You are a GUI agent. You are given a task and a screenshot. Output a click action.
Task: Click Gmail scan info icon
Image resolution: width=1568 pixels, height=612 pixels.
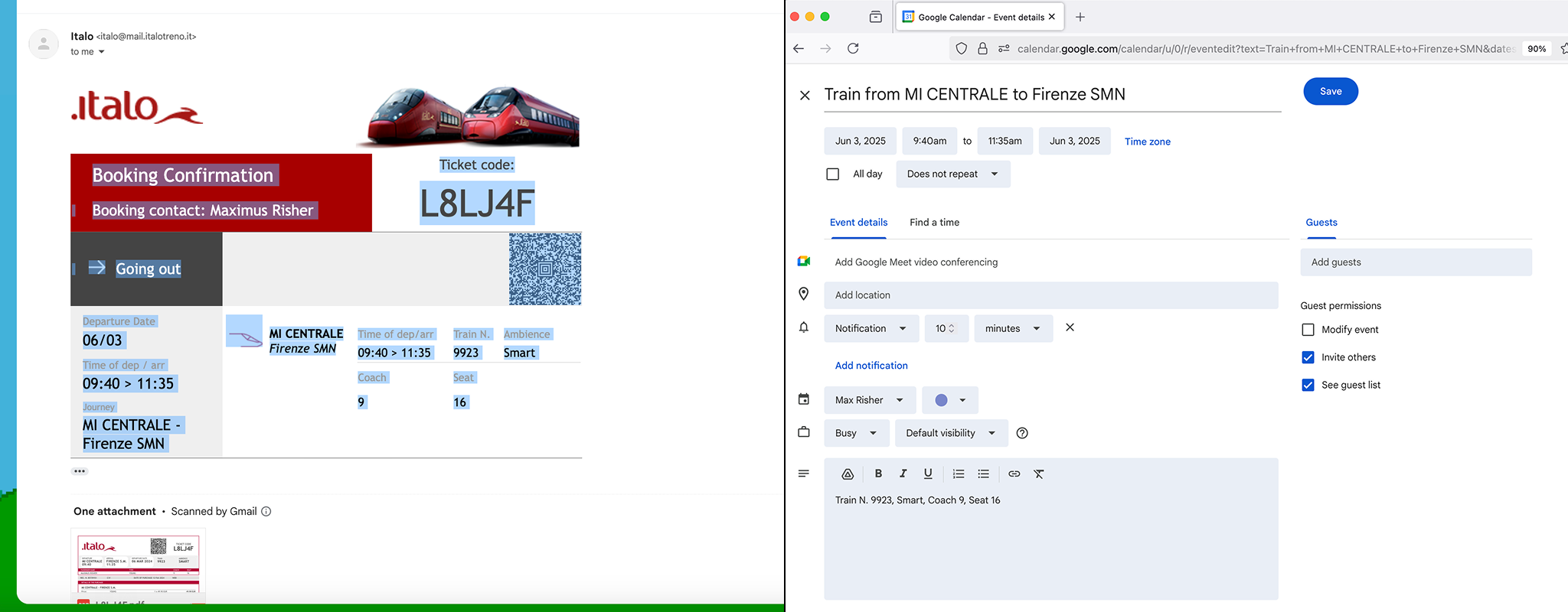(266, 512)
